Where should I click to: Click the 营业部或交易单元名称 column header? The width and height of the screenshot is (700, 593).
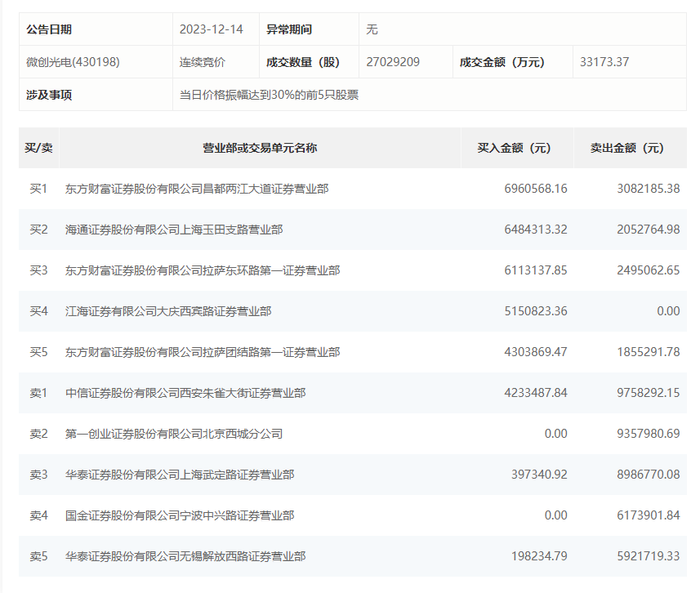point(260,148)
